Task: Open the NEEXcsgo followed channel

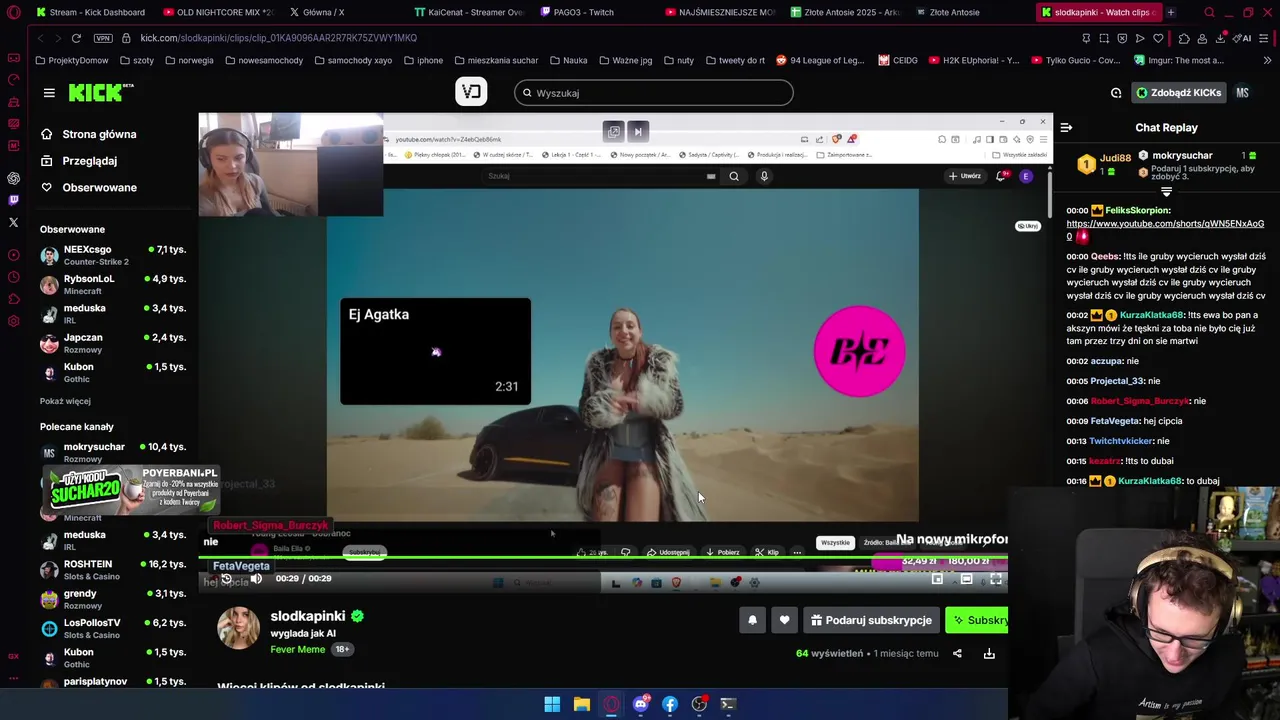Action: 112,255
